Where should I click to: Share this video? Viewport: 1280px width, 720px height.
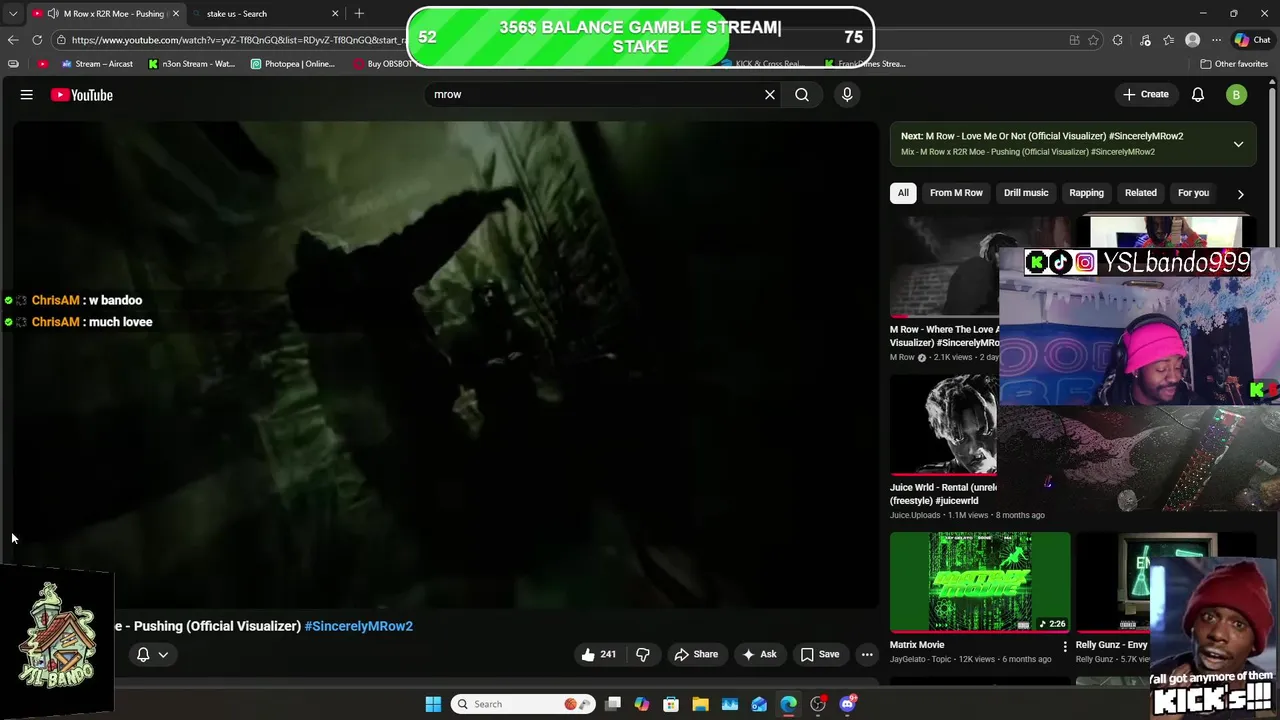[695, 654]
